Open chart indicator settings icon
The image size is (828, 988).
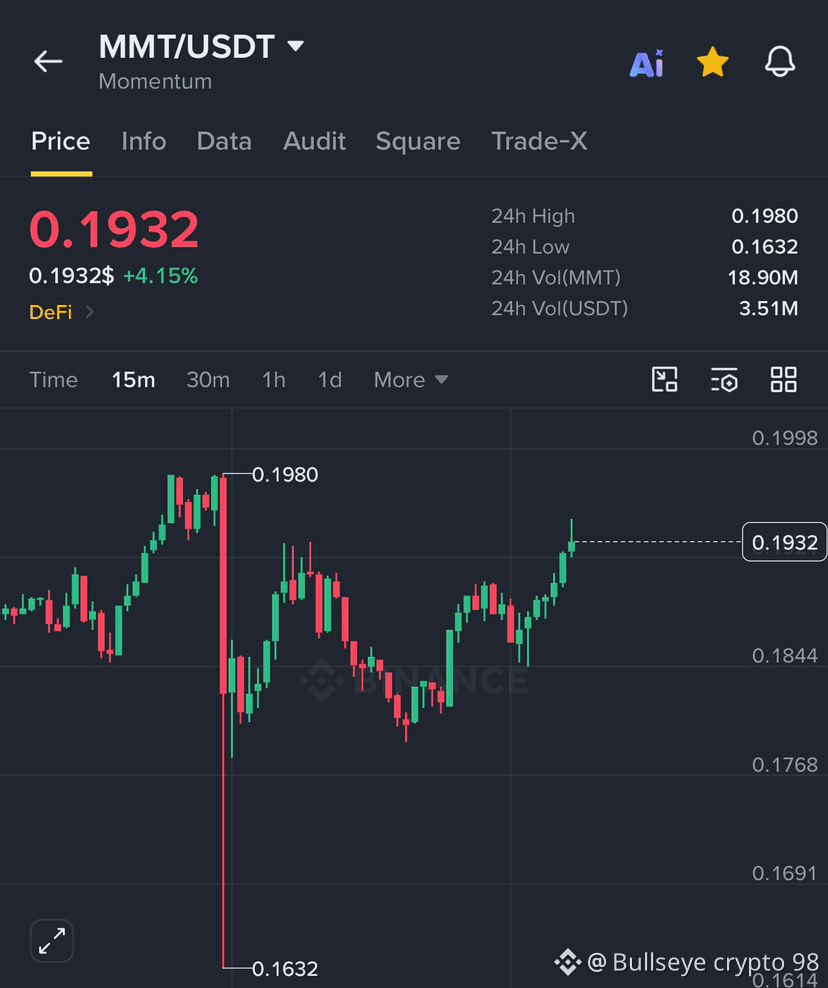click(x=724, y=379)
